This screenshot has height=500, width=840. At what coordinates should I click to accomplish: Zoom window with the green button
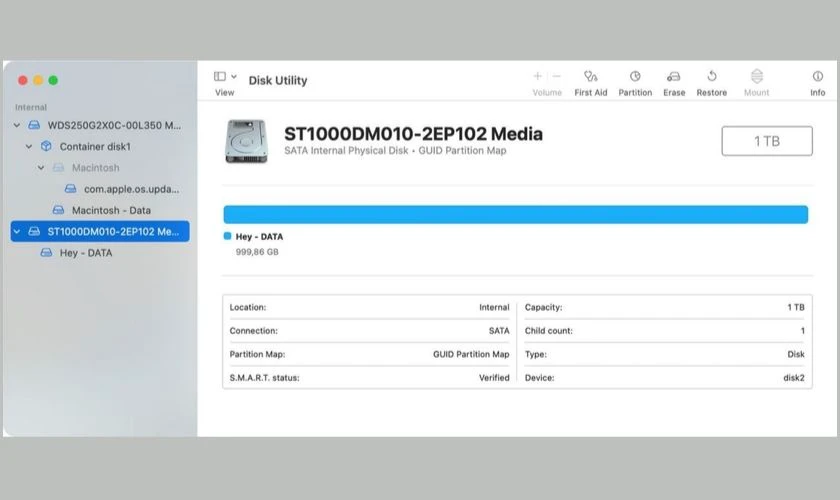coord(53,80)
